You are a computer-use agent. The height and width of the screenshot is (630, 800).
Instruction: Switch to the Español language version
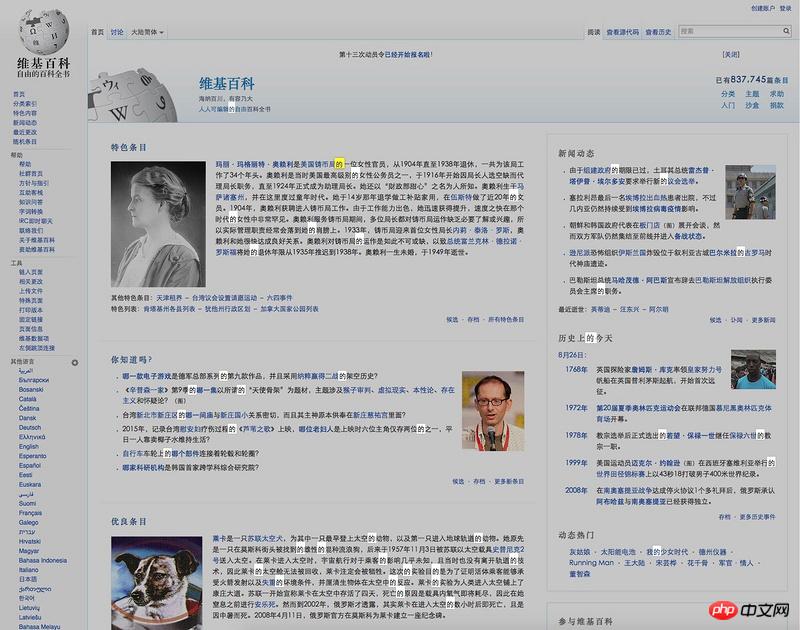tap(30, 465)
